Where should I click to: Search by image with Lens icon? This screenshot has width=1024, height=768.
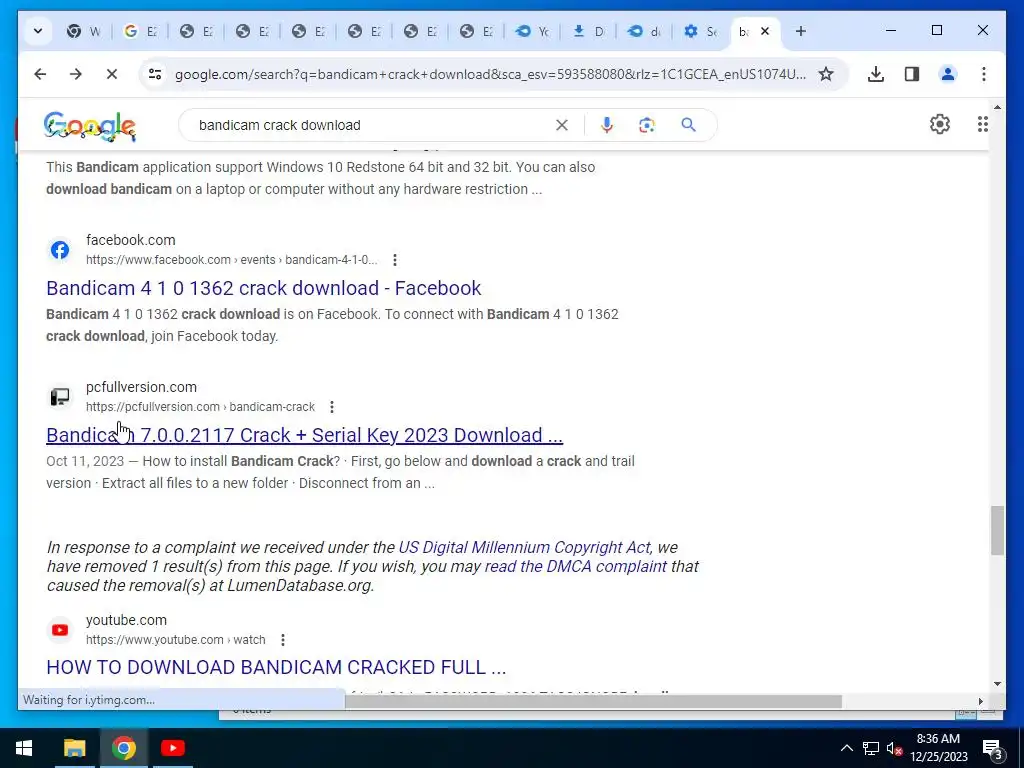647,125
